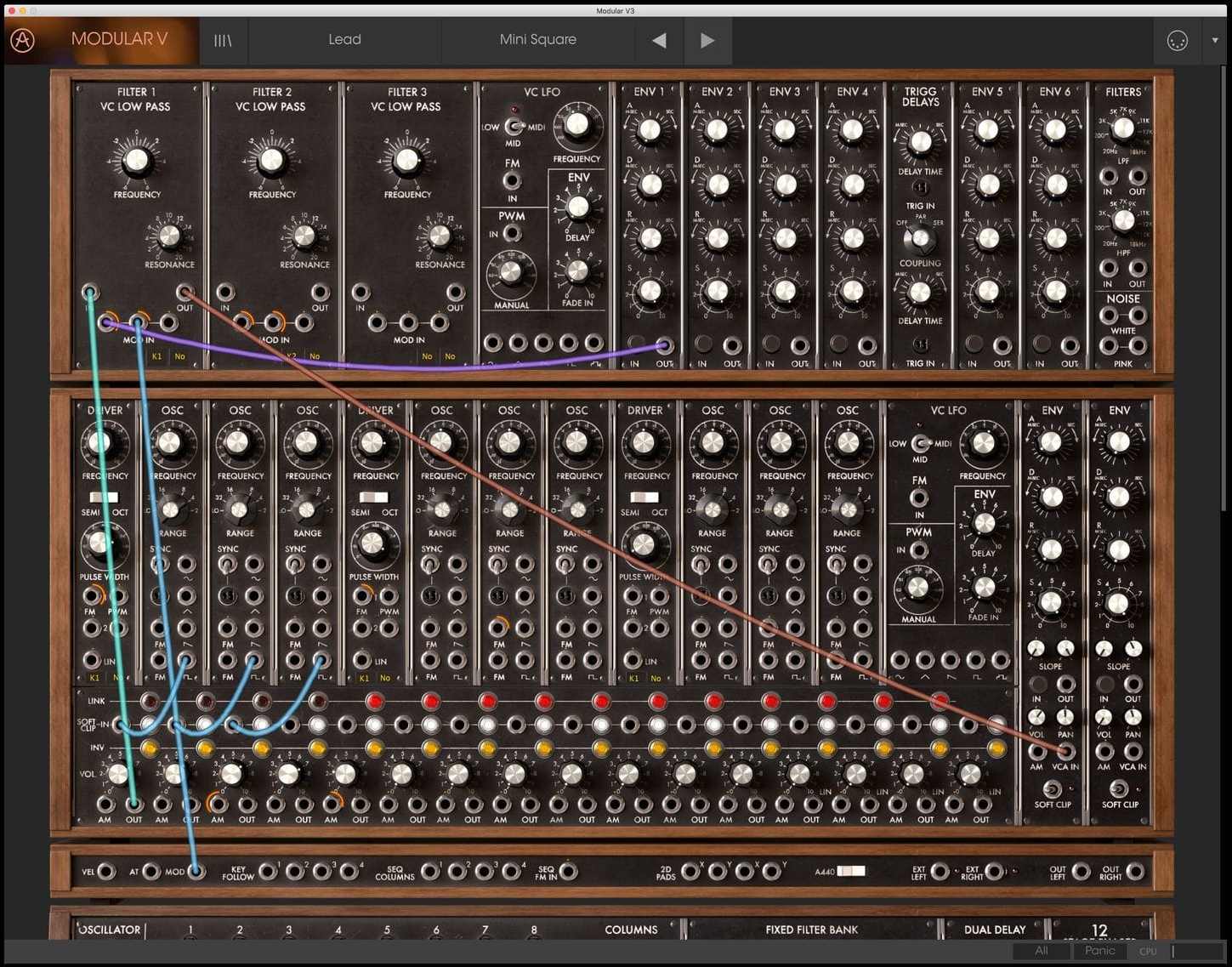1232x967 pixels.
Task: Click the Panic button
Action: click(x=1099, y=951)
